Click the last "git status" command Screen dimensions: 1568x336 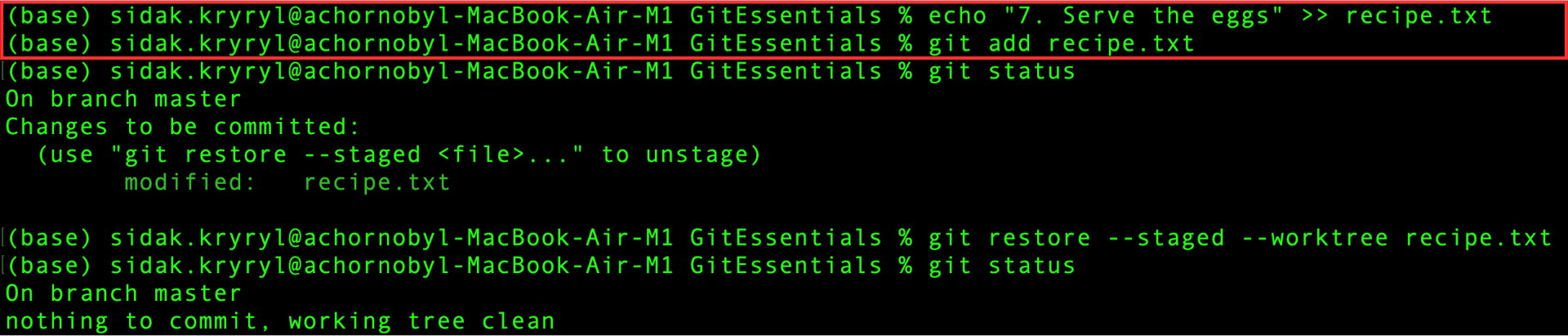[x=1002, y=267]
